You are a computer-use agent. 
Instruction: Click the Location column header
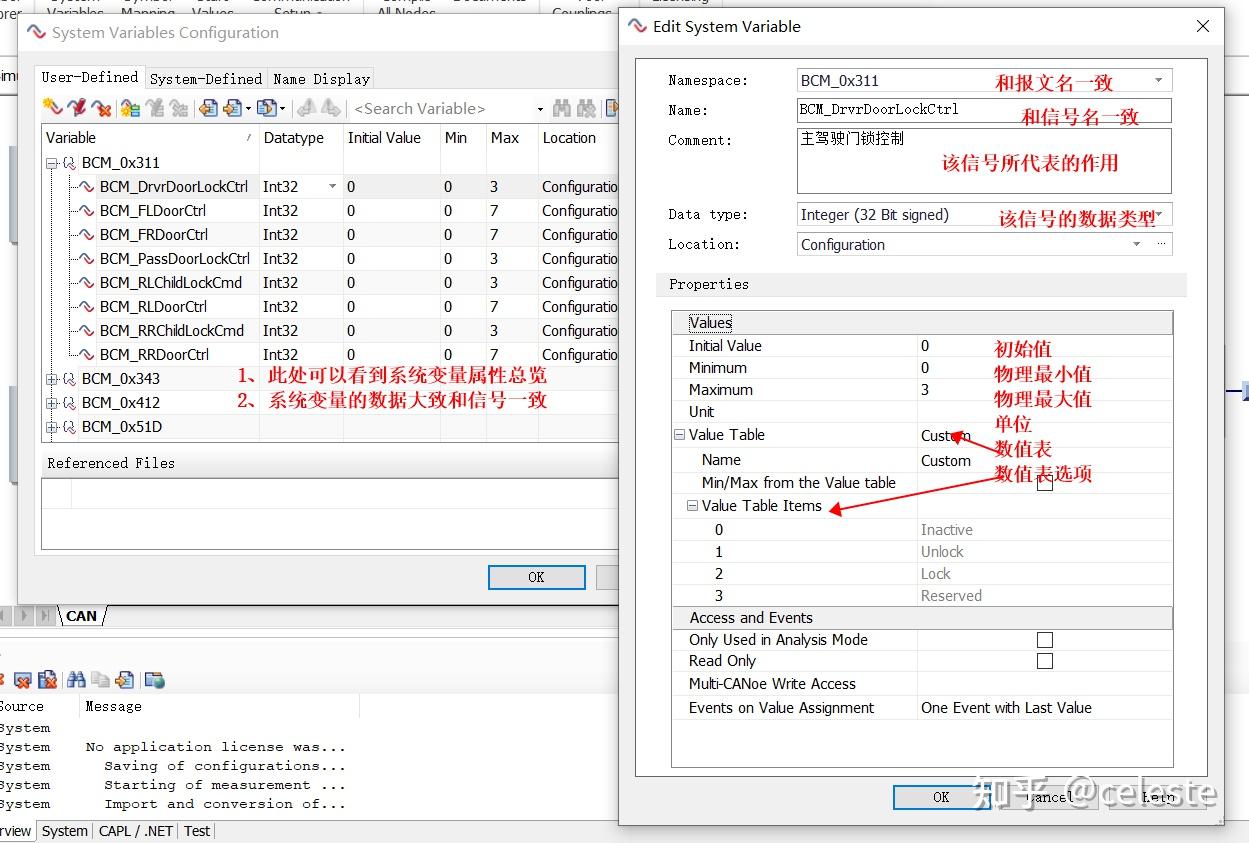pos(578,138)
